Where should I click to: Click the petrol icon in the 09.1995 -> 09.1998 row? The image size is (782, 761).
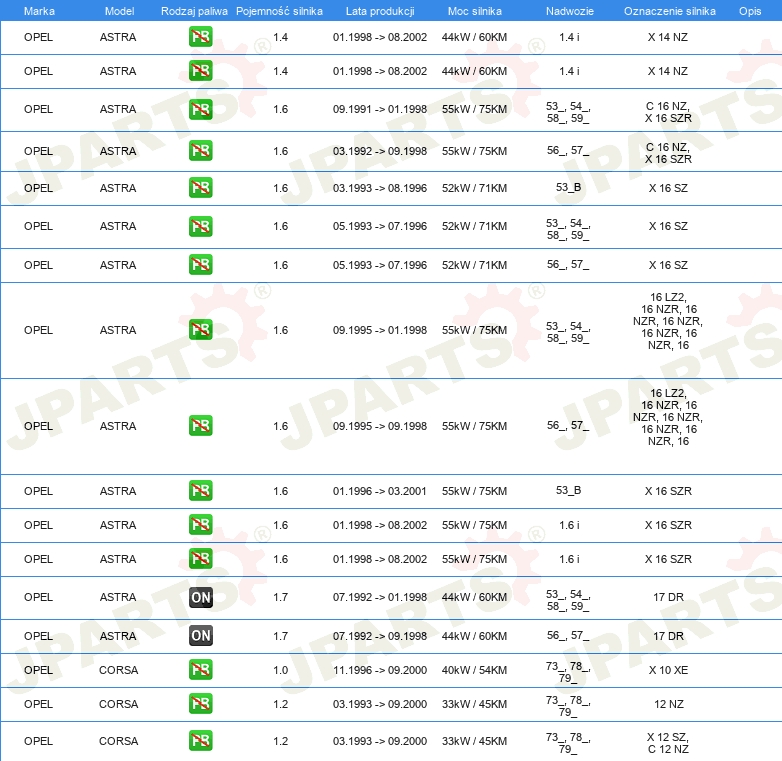click(x=200, y=425)
